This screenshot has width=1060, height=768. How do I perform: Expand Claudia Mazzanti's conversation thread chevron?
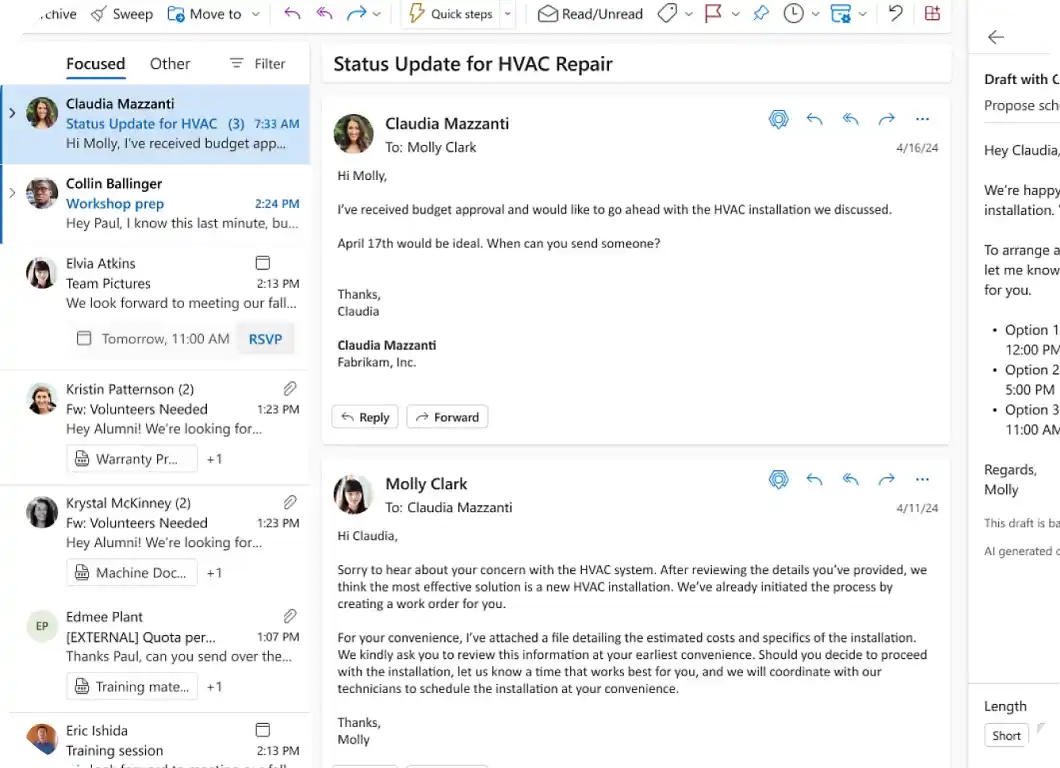(12, 113)
